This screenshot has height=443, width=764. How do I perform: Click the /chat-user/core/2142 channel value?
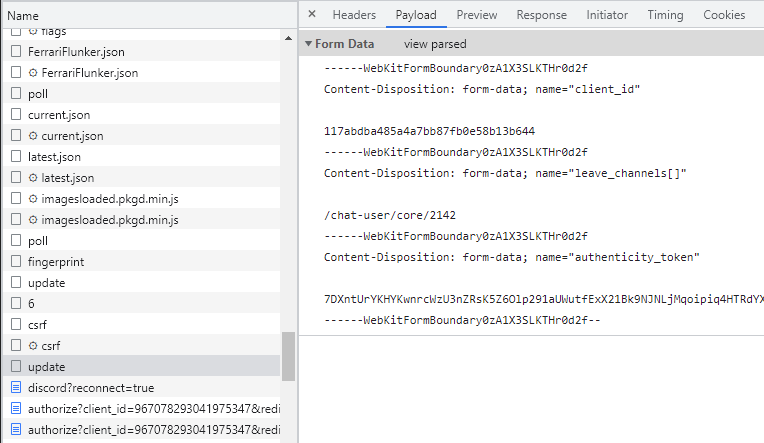(x=390, y=215)
